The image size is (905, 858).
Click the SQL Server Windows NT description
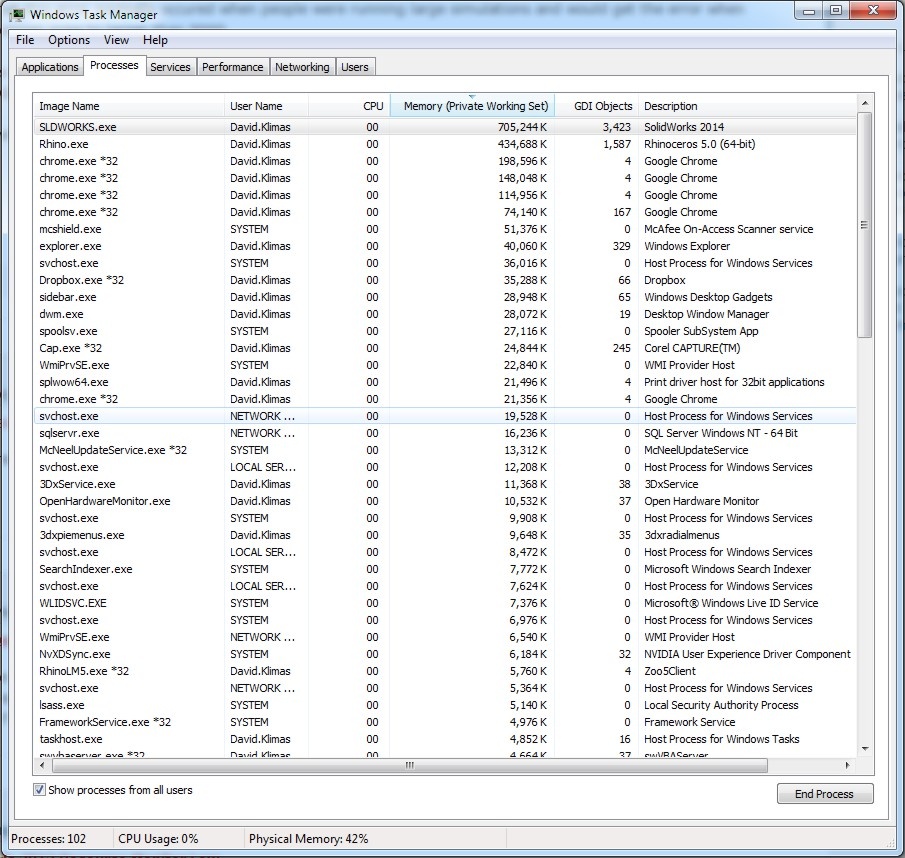click(x=721, y=433)
